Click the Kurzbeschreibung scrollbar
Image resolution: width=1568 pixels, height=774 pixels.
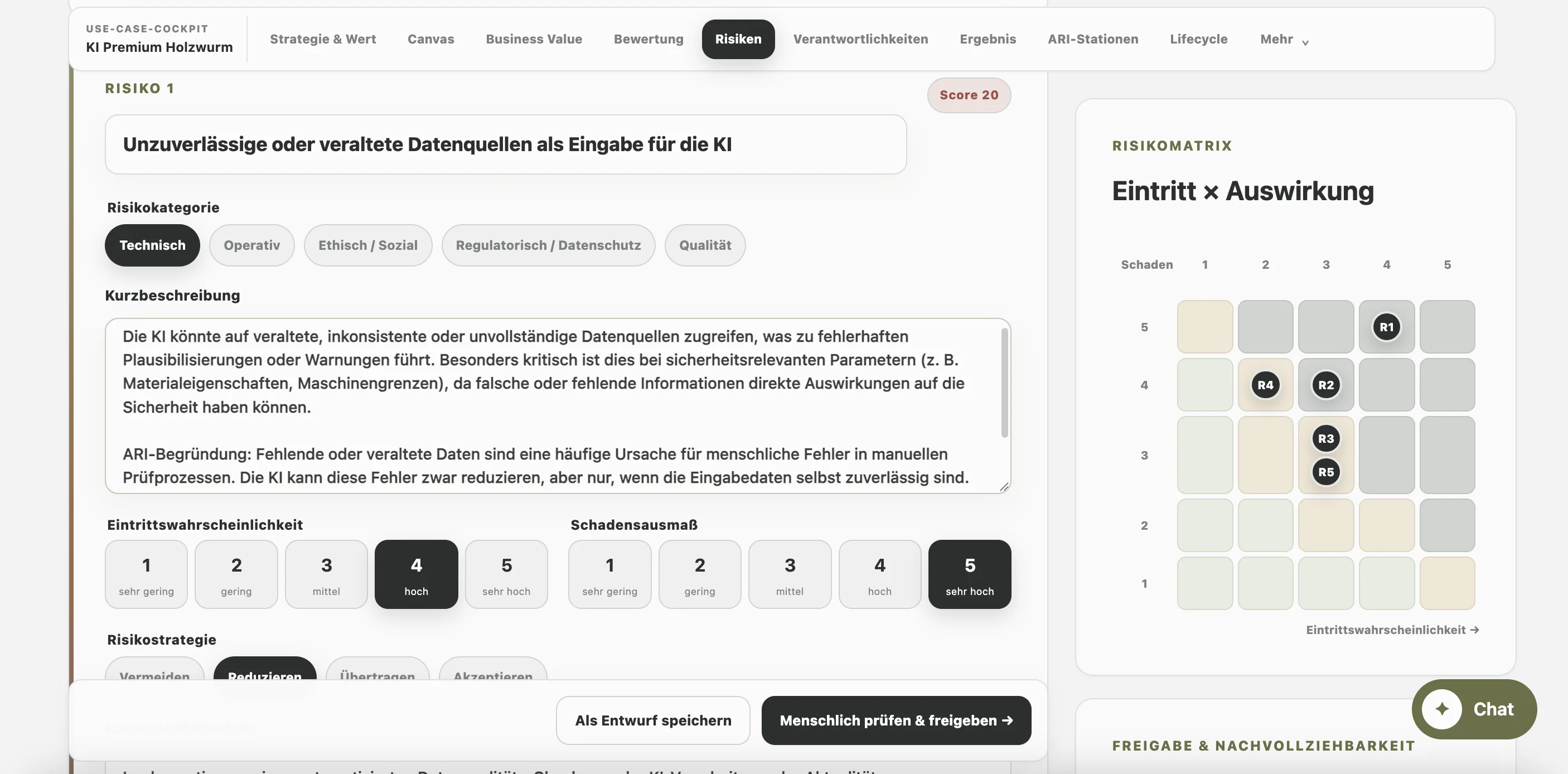click(x=1004, y=382)
